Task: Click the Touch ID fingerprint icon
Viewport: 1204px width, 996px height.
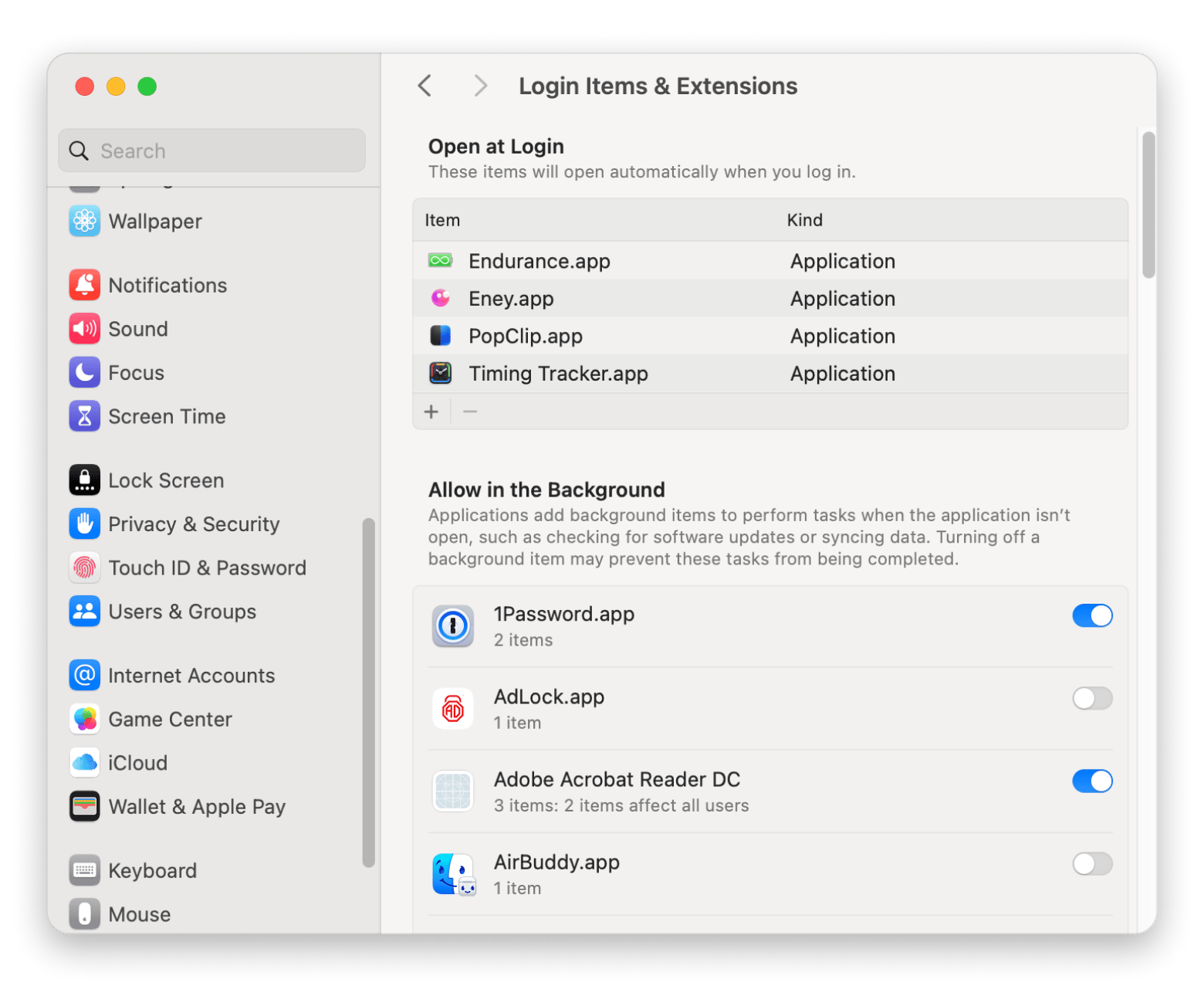Action: coord(85,568)
